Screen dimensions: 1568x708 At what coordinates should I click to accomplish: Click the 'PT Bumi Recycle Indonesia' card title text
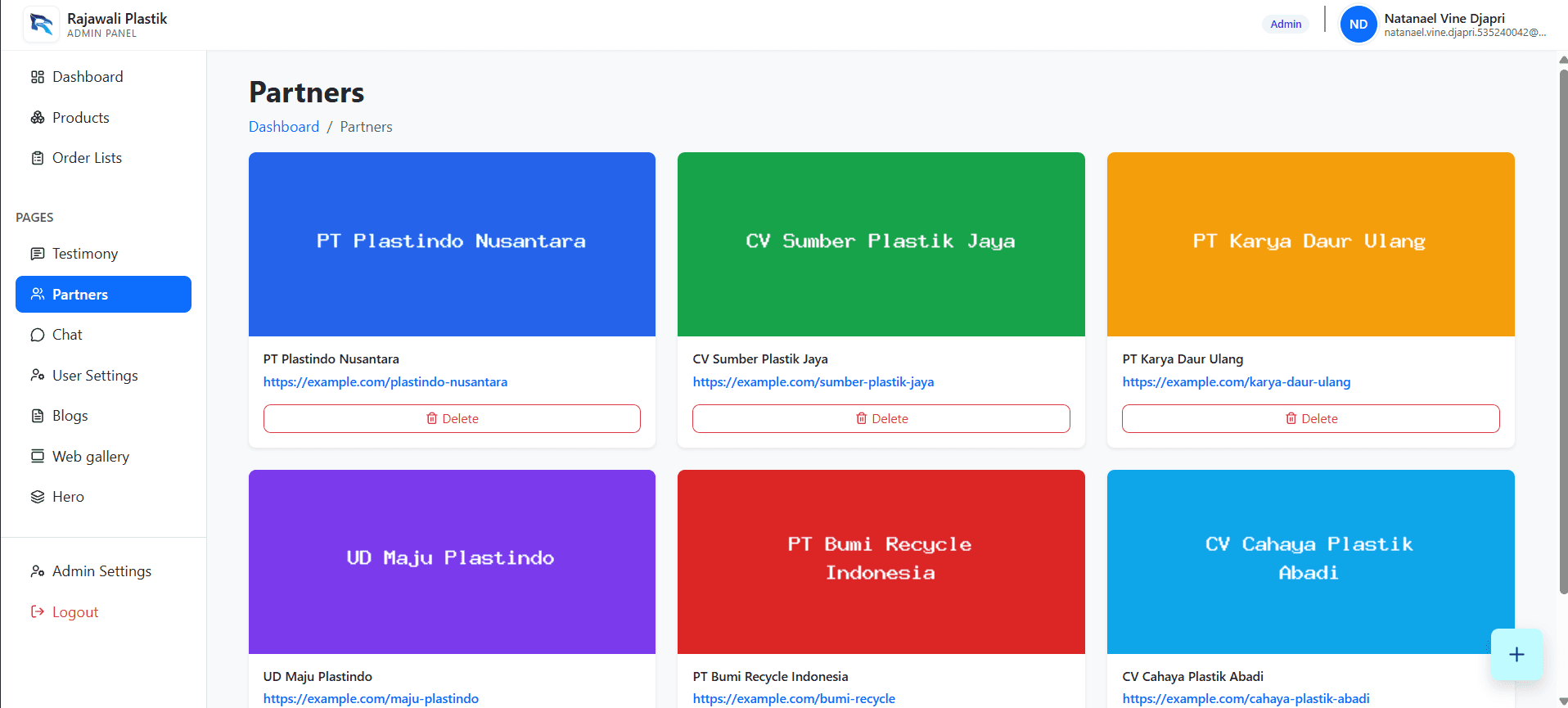point(770,677)
